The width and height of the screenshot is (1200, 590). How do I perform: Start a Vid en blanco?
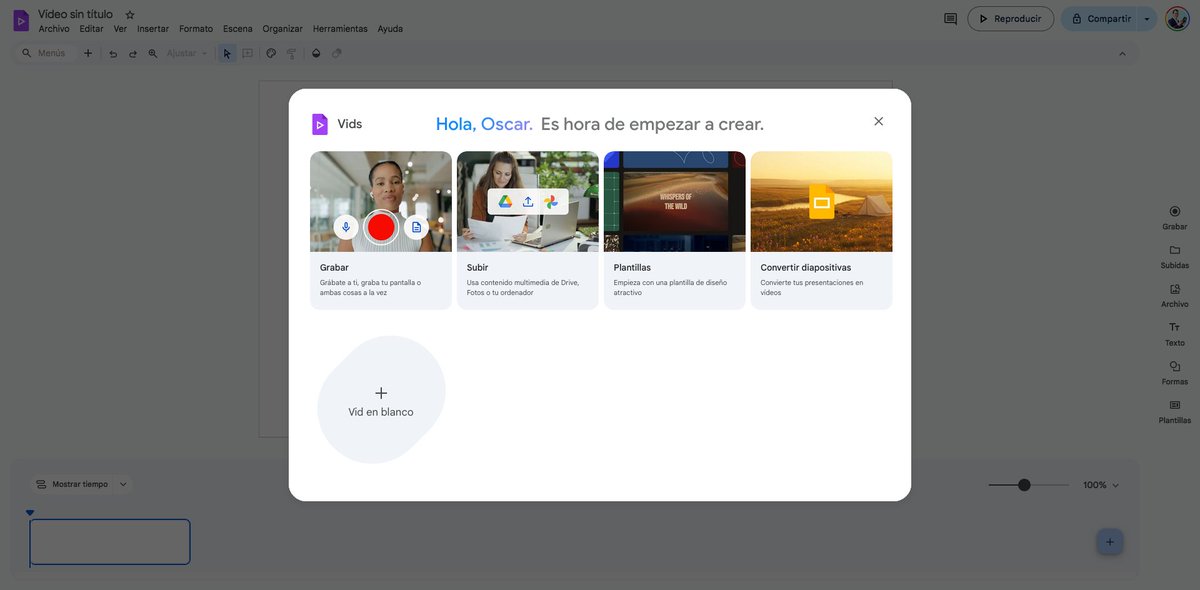click(381, 400)
